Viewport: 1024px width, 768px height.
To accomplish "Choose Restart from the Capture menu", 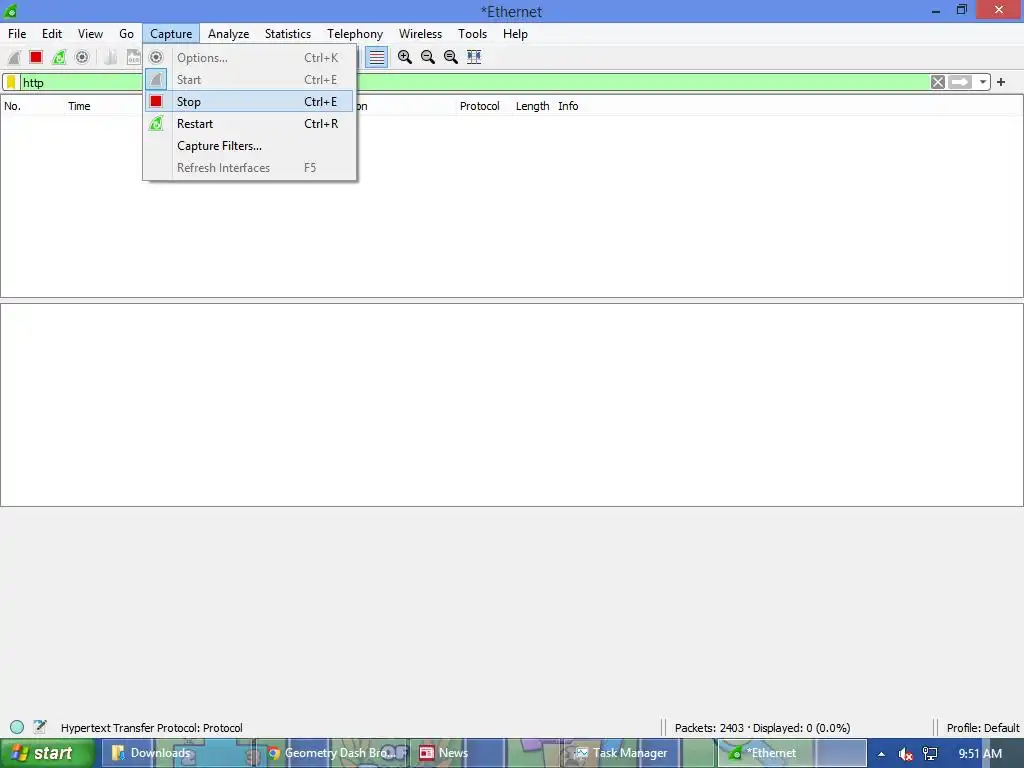I will 249,124.
